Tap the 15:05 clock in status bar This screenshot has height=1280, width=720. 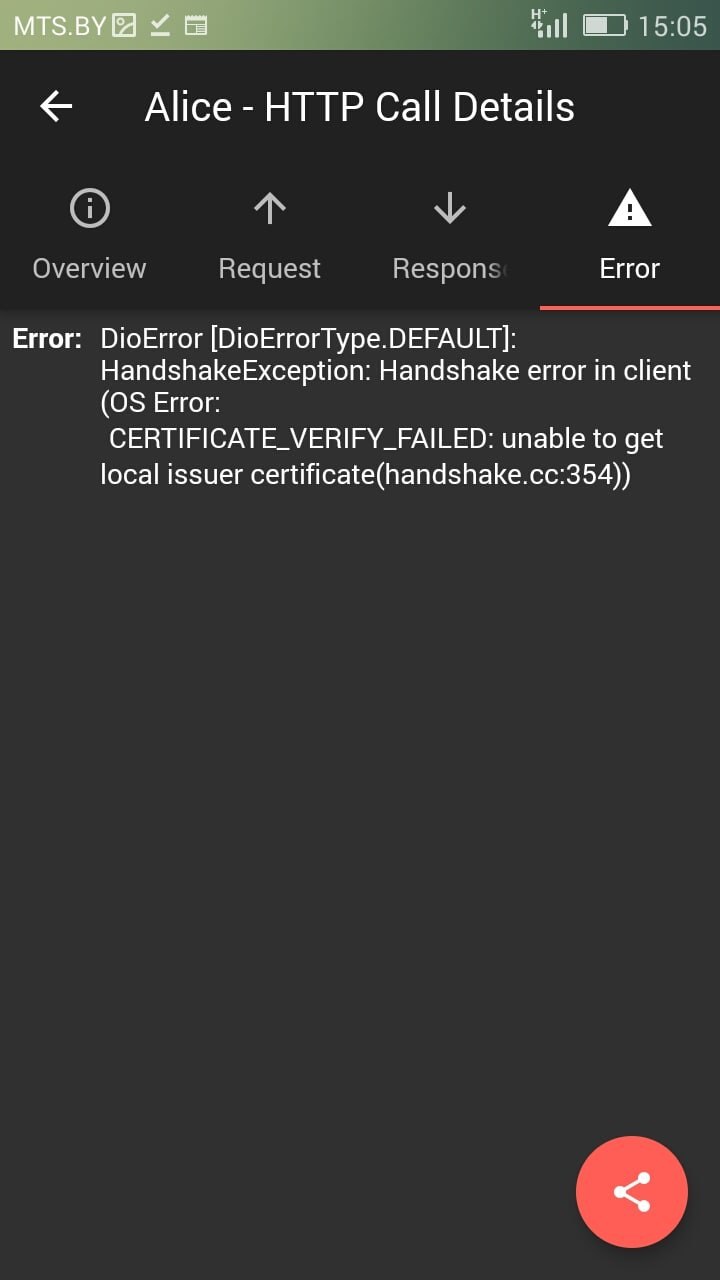point(672,26)
